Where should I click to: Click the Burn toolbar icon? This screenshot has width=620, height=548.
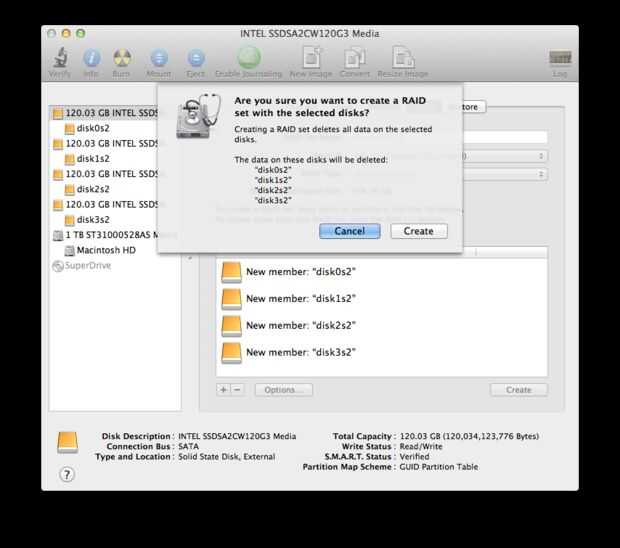(122, 62)
